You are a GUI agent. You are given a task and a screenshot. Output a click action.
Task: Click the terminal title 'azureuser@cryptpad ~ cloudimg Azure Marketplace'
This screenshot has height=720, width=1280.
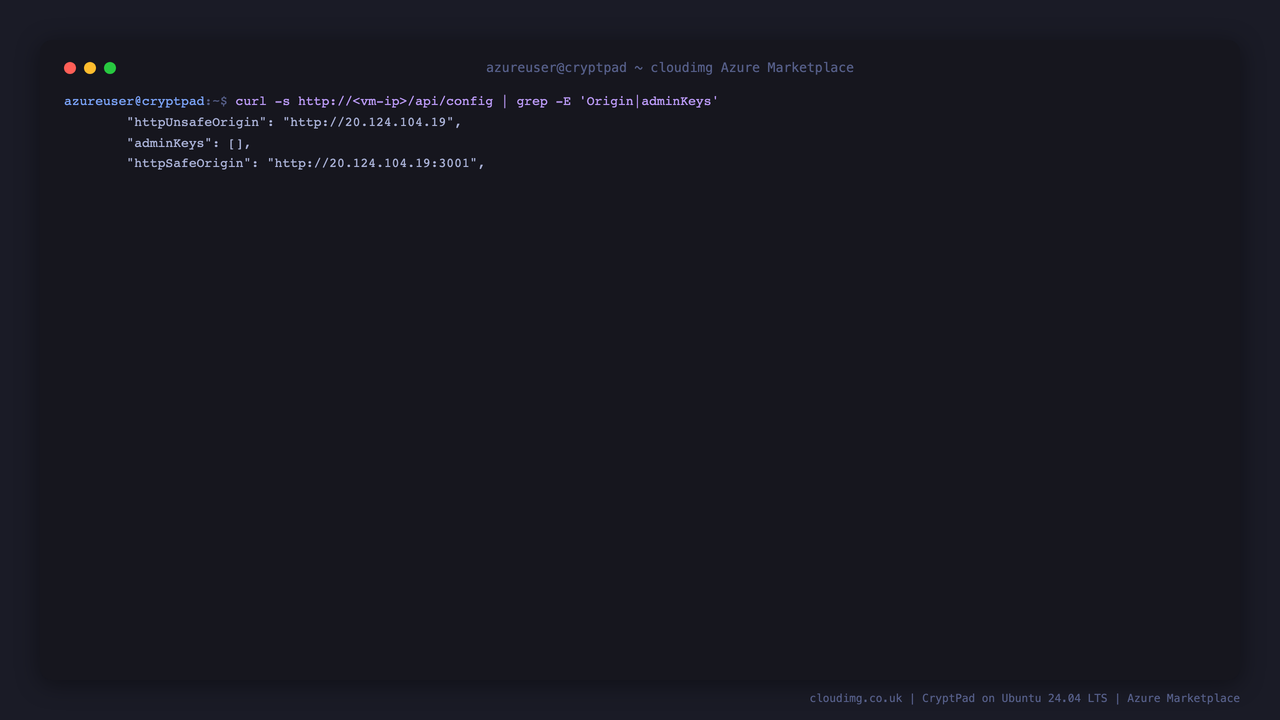pos(670,68)
